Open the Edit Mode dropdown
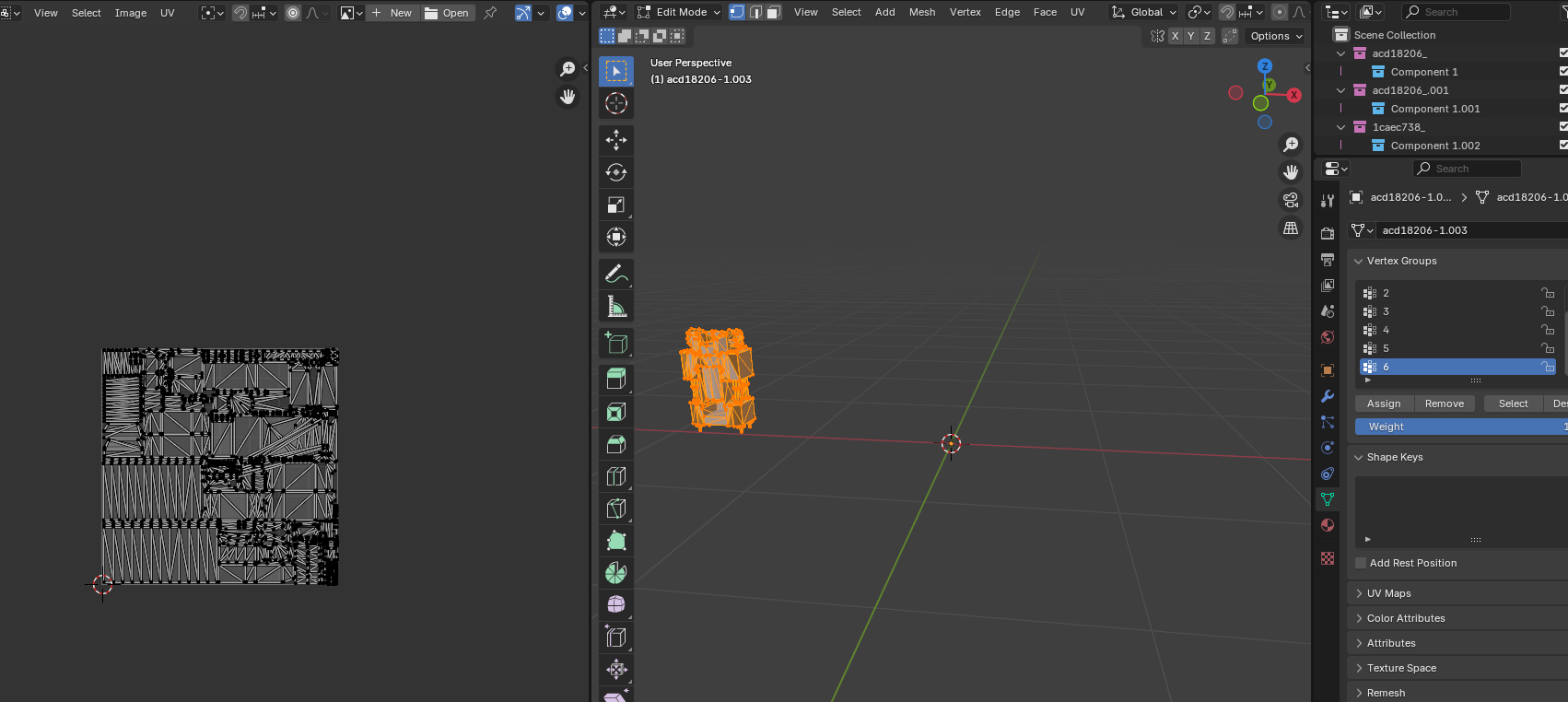The height and width of the screenshot is (702, 1568). (679, 12)
